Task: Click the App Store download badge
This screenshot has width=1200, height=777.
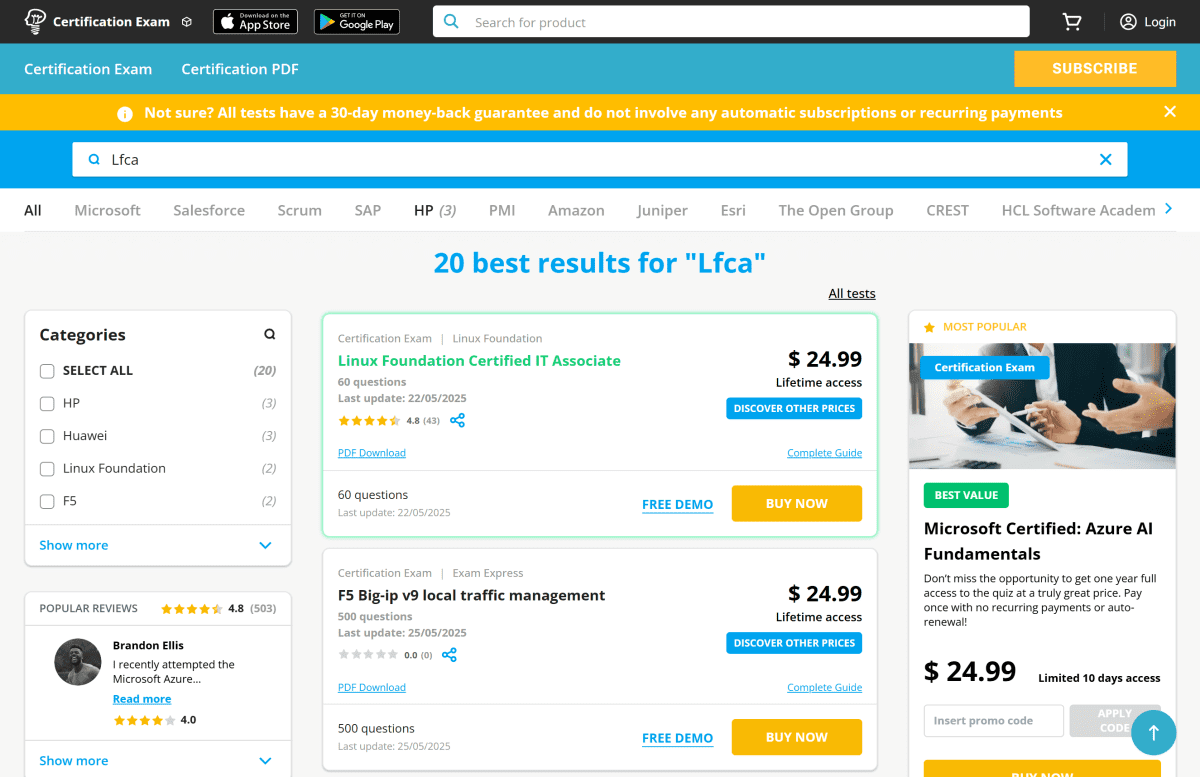Action: (x=255, y=22)
